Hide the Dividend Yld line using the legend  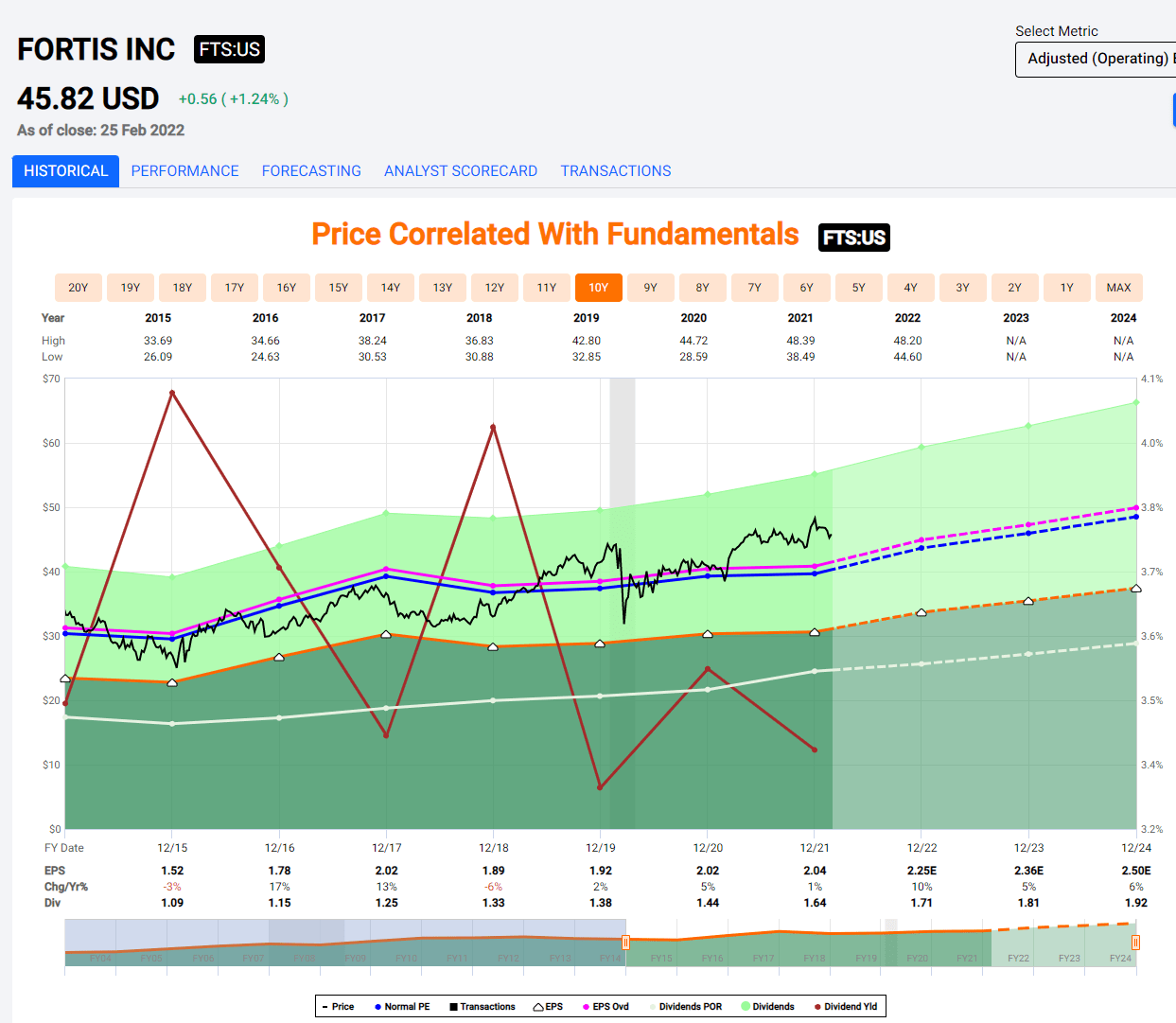click(842, 1006)
